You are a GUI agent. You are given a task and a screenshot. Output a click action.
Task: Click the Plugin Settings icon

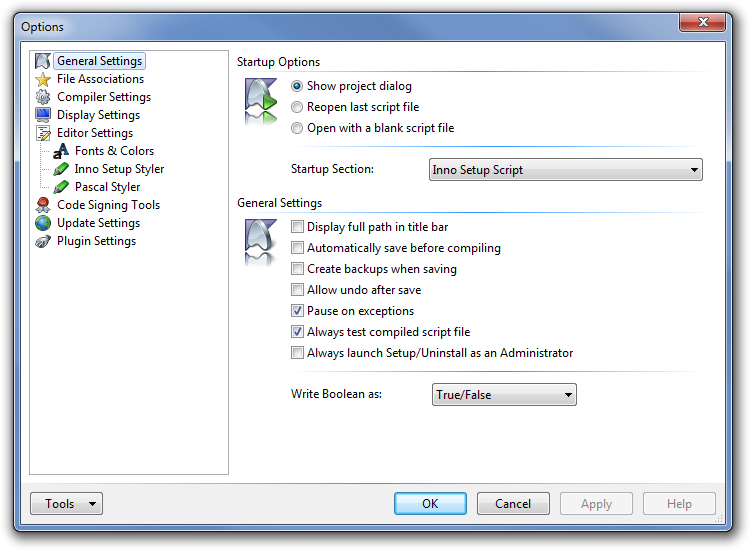[x=43, y=241]
